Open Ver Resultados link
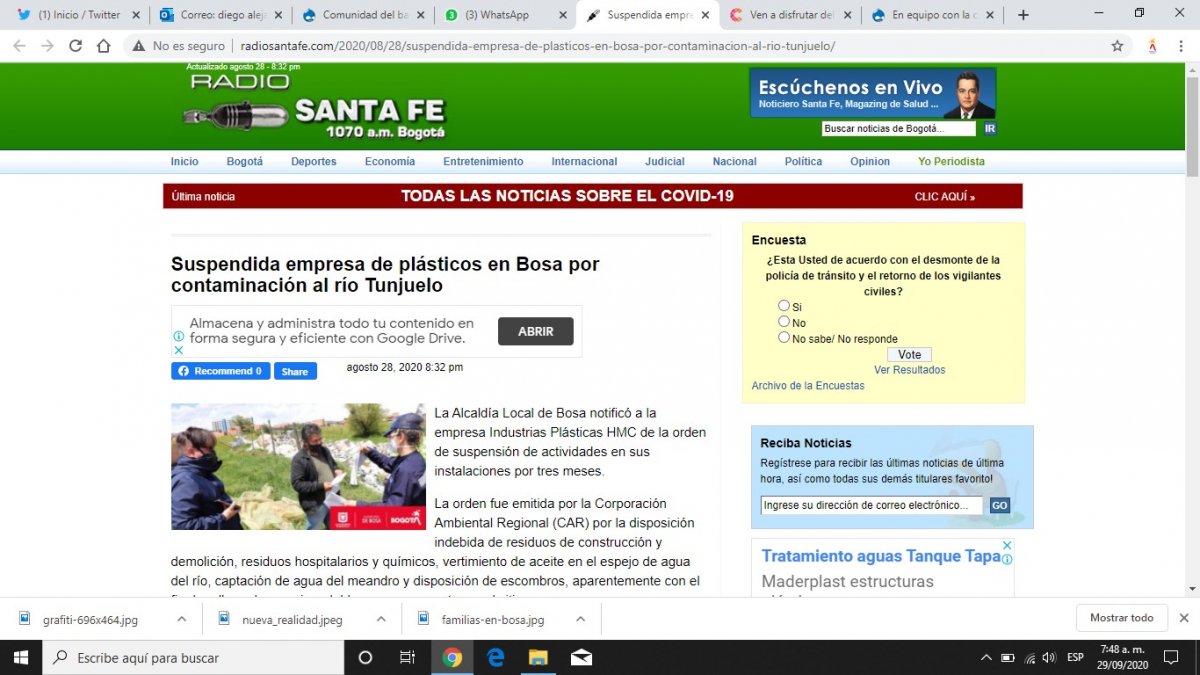Image resolution: width=1200 pixels, height=675 pixels. click(x=910, y=370)
